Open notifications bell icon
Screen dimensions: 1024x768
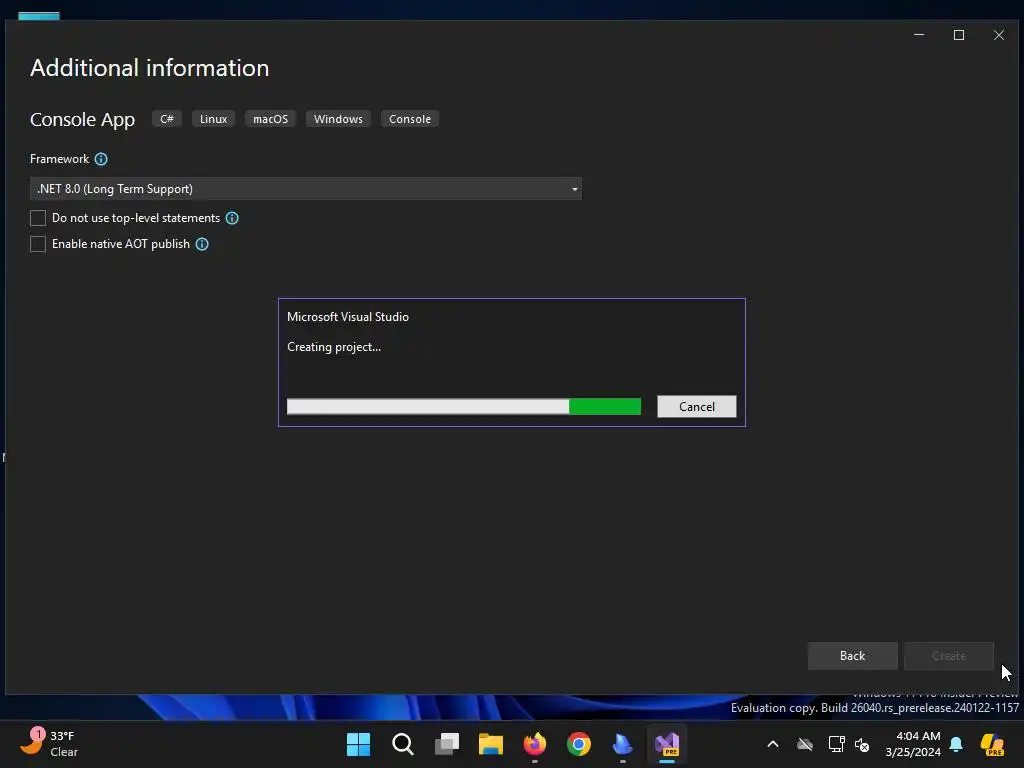[956, 744]
